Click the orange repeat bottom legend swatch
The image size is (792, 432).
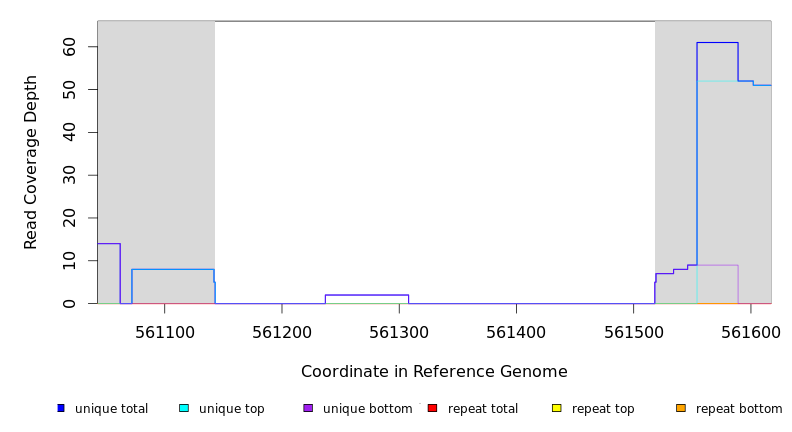(681, 408)
